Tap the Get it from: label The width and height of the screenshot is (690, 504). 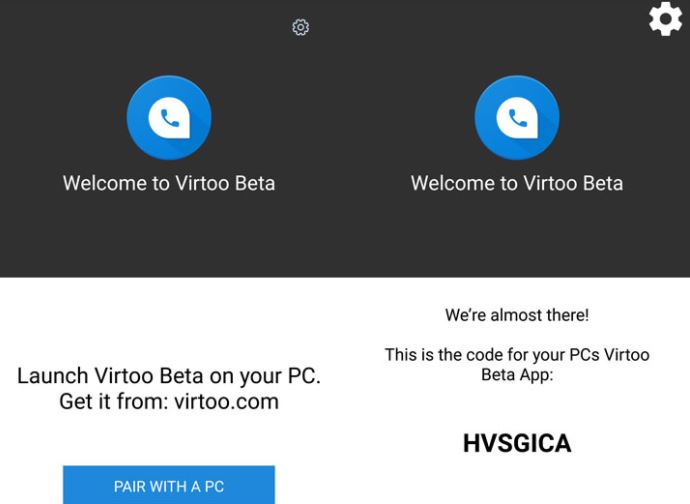pos(114,401)
